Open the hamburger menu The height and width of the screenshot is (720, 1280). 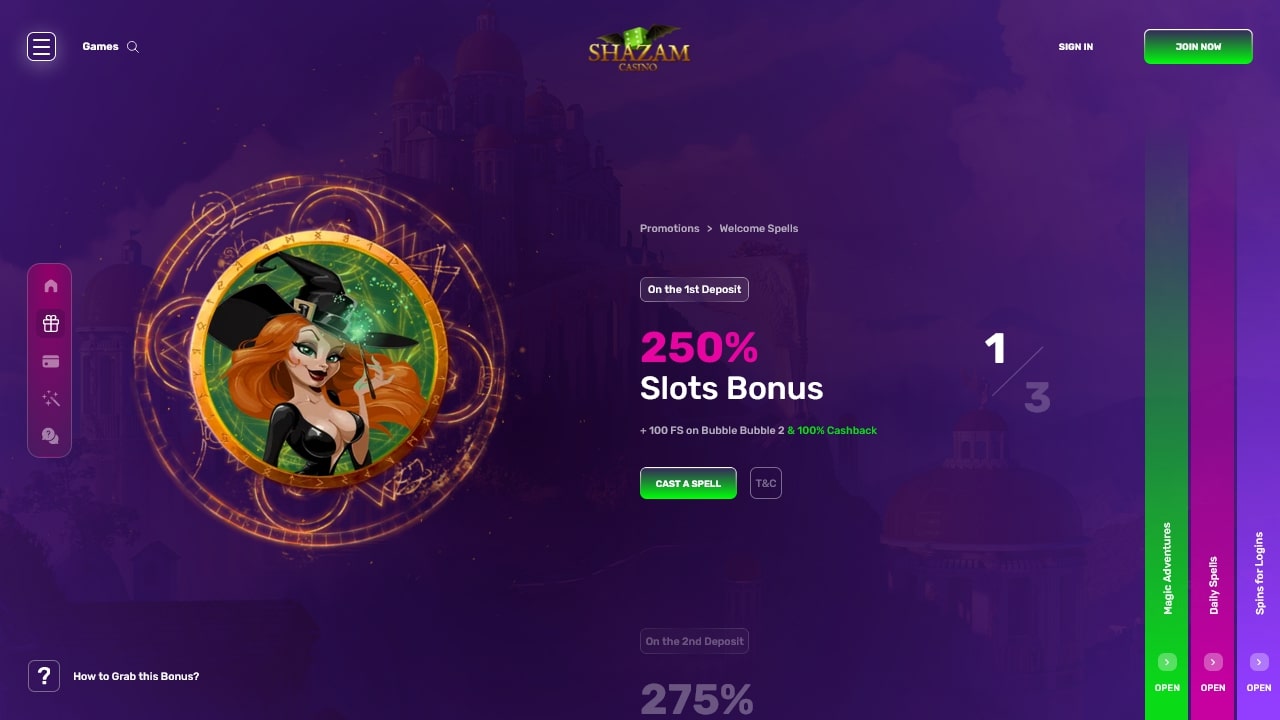click(x=41, y=46)
